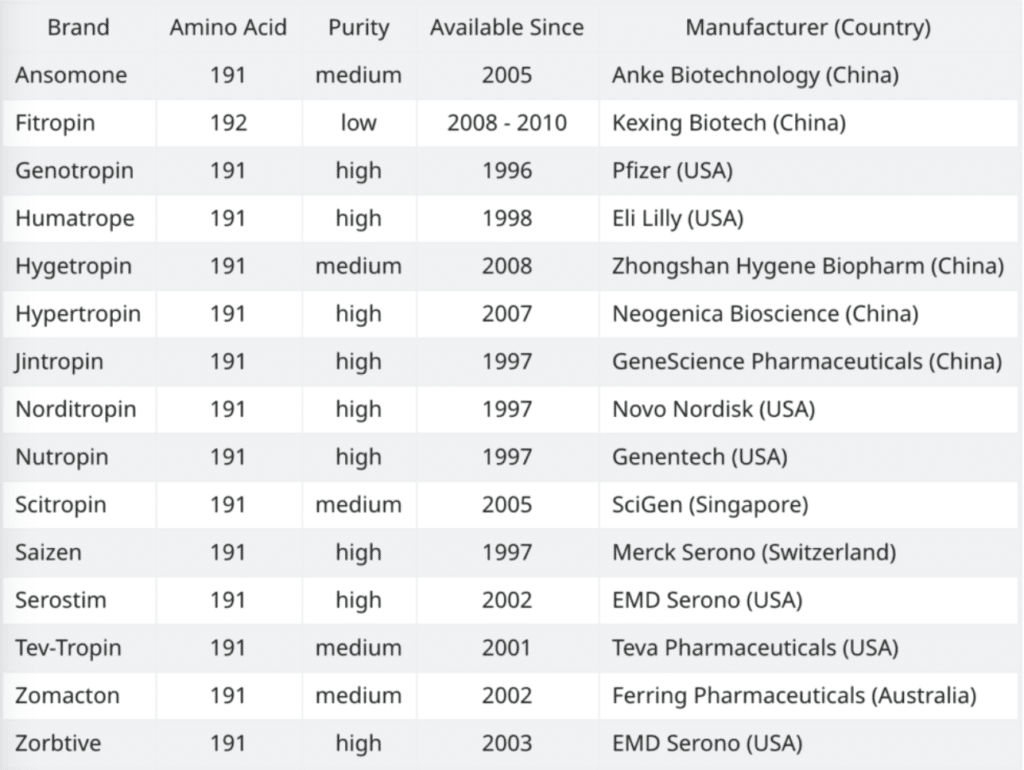Click the Brand column header
The height and width of the screenshot is (770, 1024).
tap(78, 27)
